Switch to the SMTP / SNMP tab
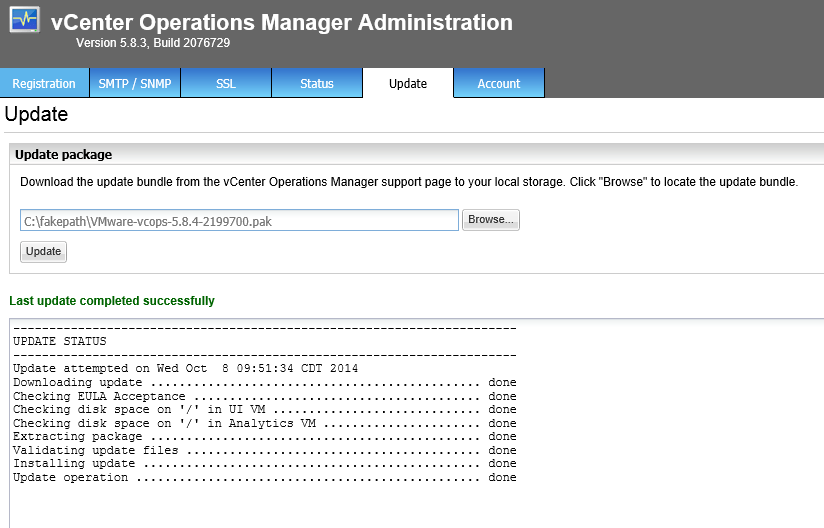This screenshot has height=528, width=824. 135,83
